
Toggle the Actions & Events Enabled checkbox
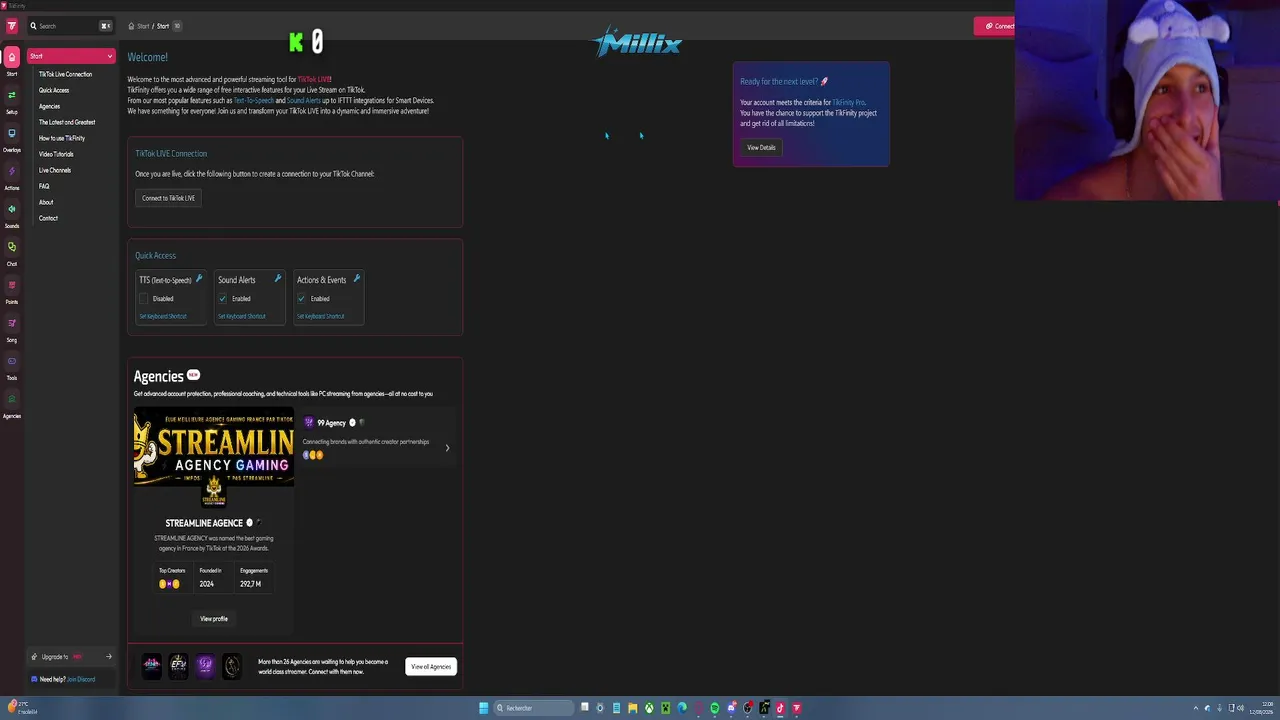pyautogui.click(x=302, y=299)
